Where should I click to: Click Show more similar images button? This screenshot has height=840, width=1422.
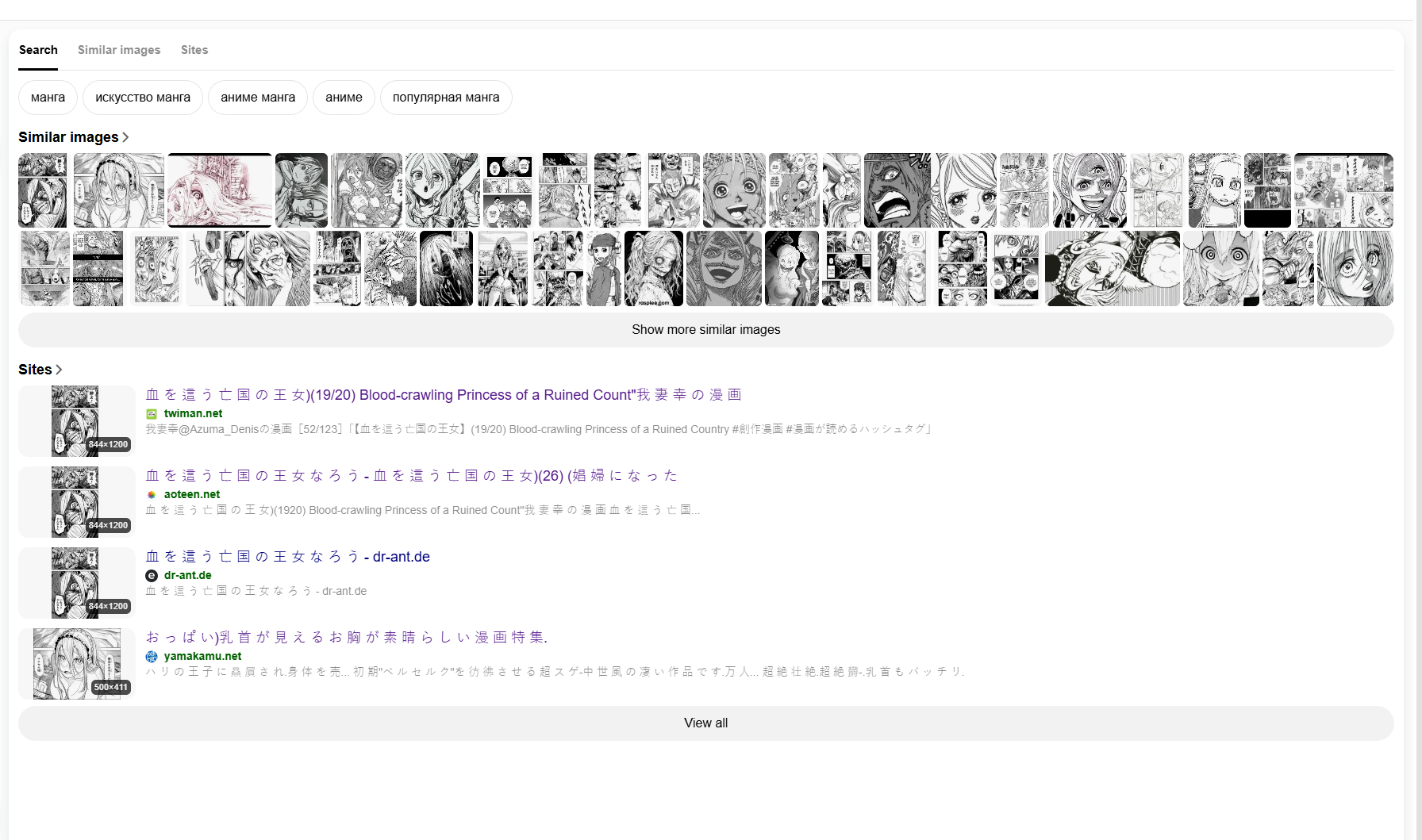point(706,330)
